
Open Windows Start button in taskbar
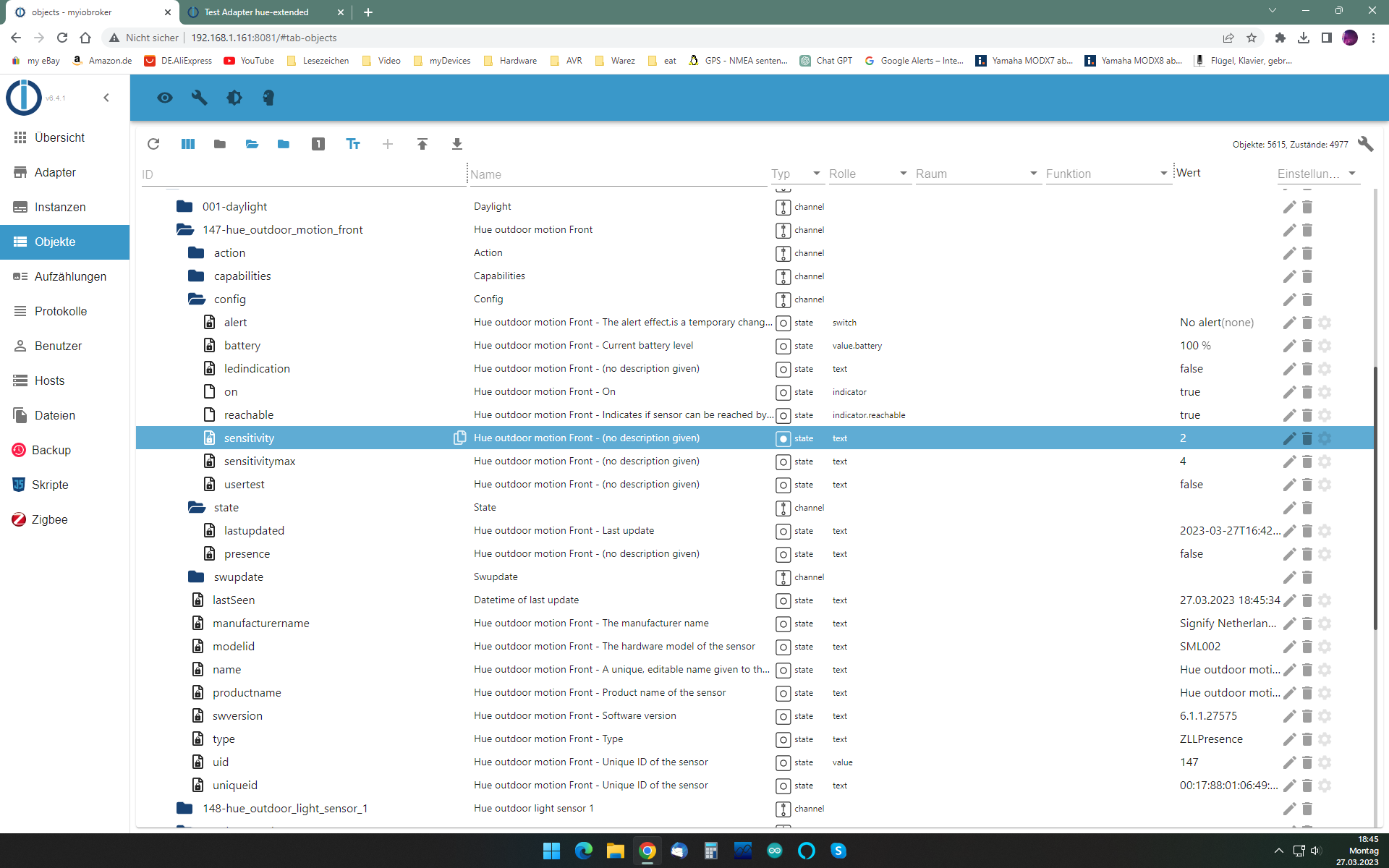point(551,851)
